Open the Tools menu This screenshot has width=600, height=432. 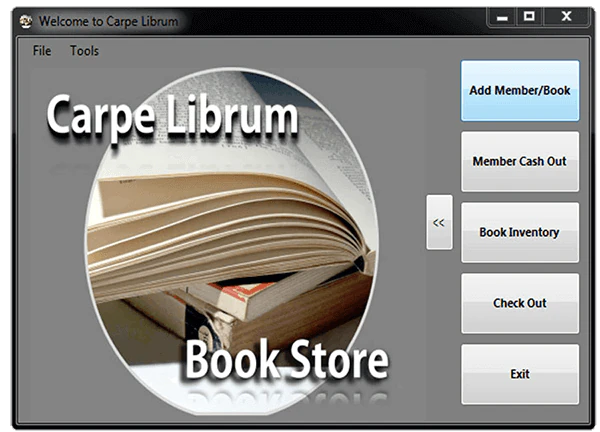[x=84, y=51]
